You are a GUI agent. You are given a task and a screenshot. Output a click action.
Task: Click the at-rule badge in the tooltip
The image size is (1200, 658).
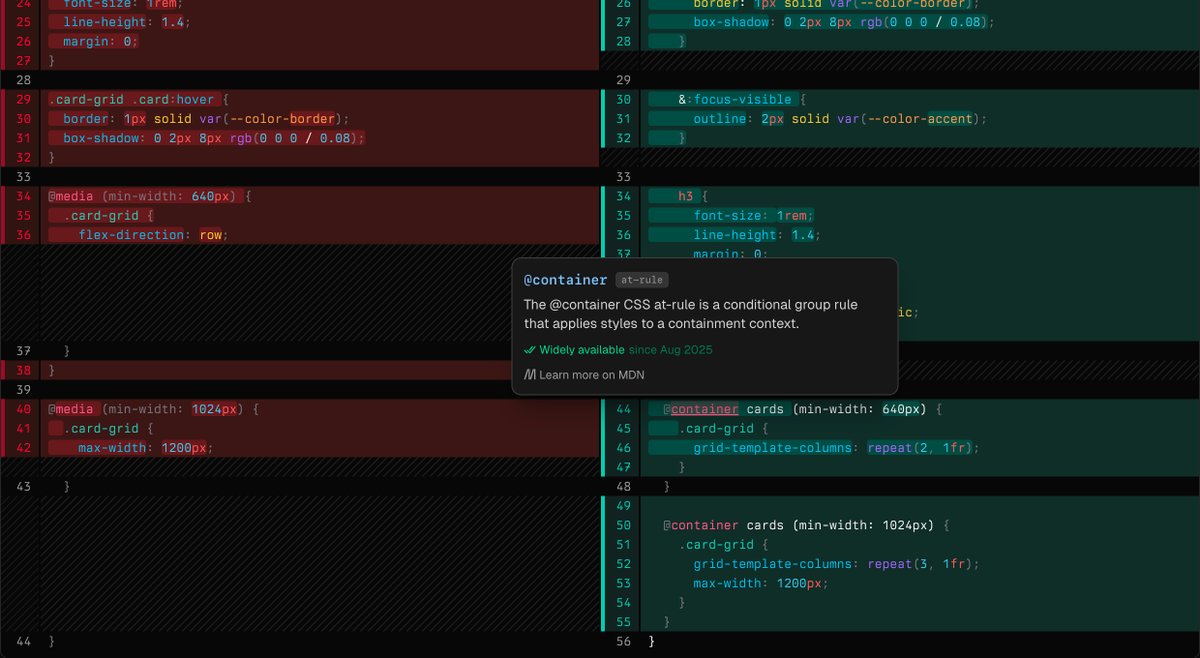tap(641, 280)
